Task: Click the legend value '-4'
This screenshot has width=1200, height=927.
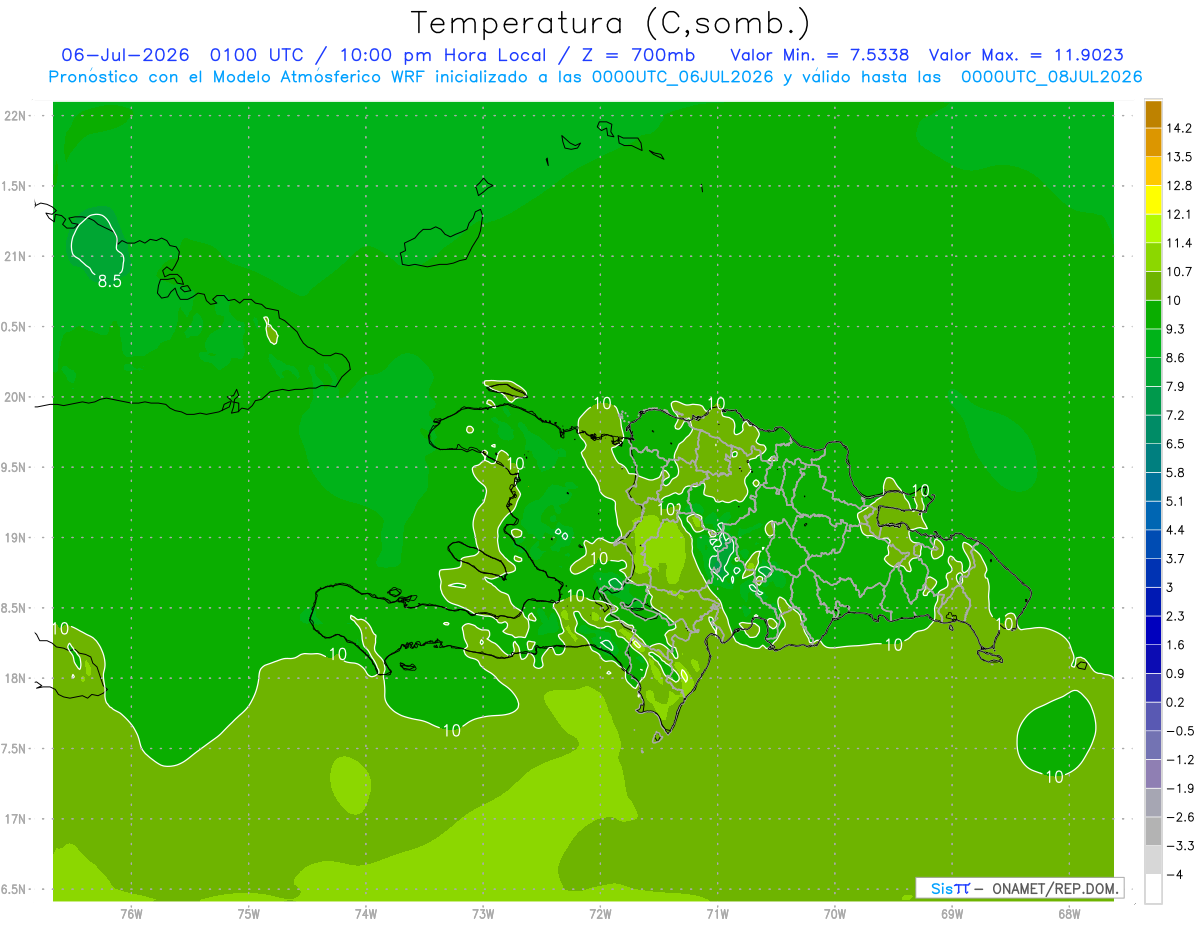Action: click(x=1175, y=874)
